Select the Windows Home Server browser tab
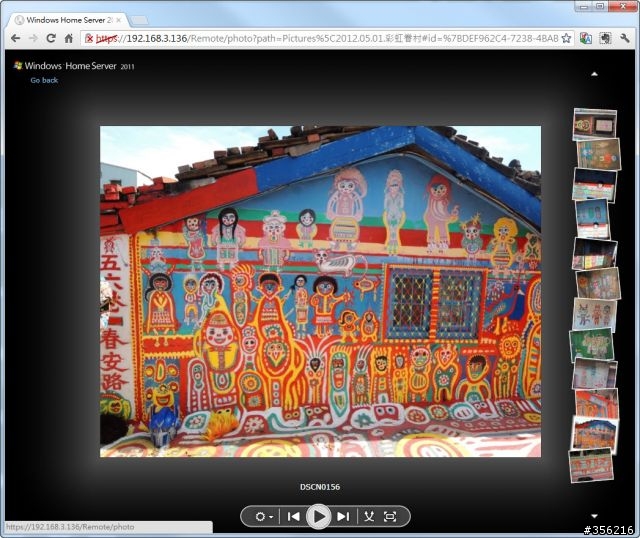 point(68,20)
